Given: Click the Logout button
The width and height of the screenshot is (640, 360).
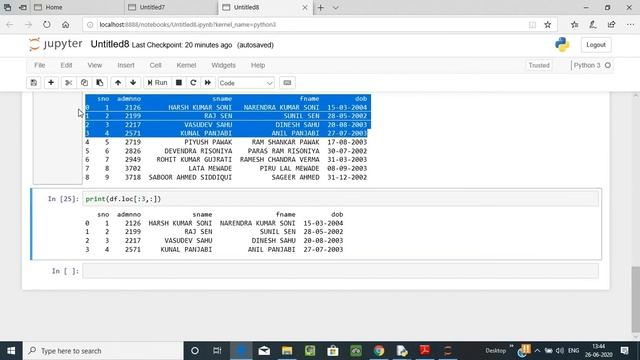Looking at the screenshot, I should (596, 45).
